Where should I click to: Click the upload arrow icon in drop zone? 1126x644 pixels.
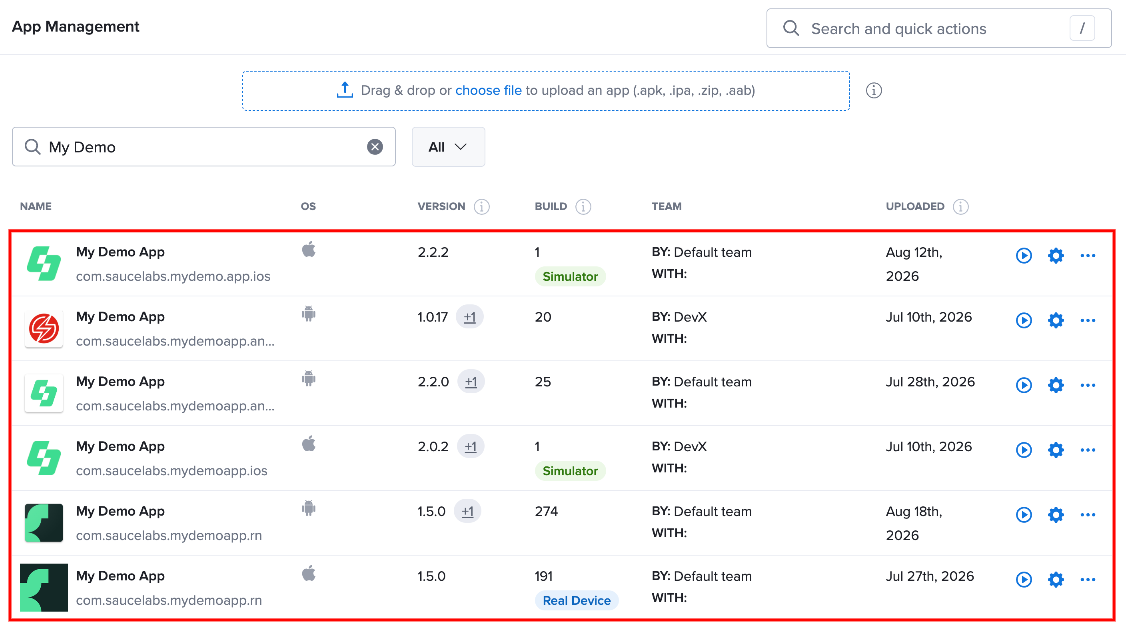pos(345,90)
